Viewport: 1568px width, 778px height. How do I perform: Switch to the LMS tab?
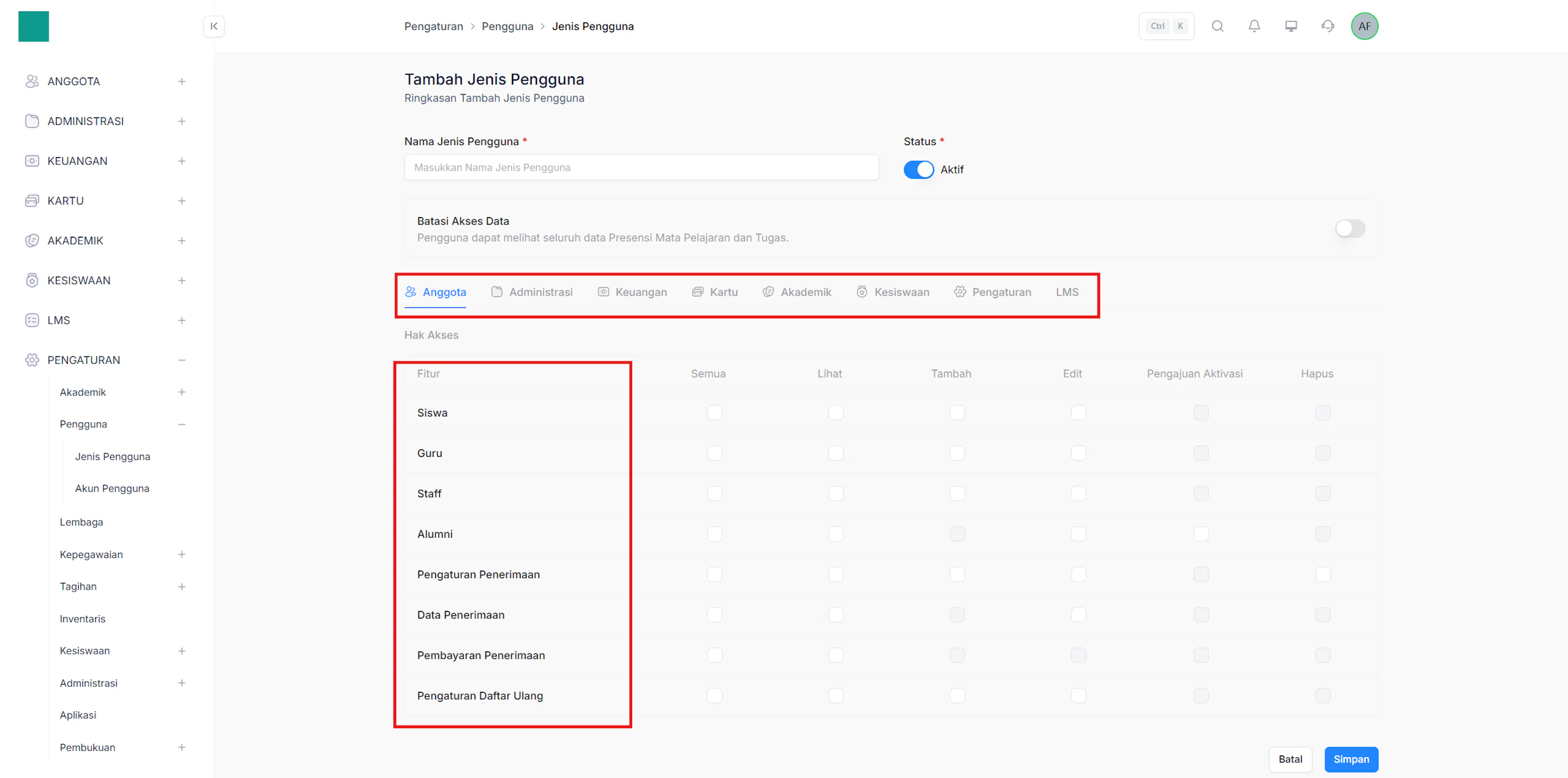pyautogui.click(x=1067, y=292)
